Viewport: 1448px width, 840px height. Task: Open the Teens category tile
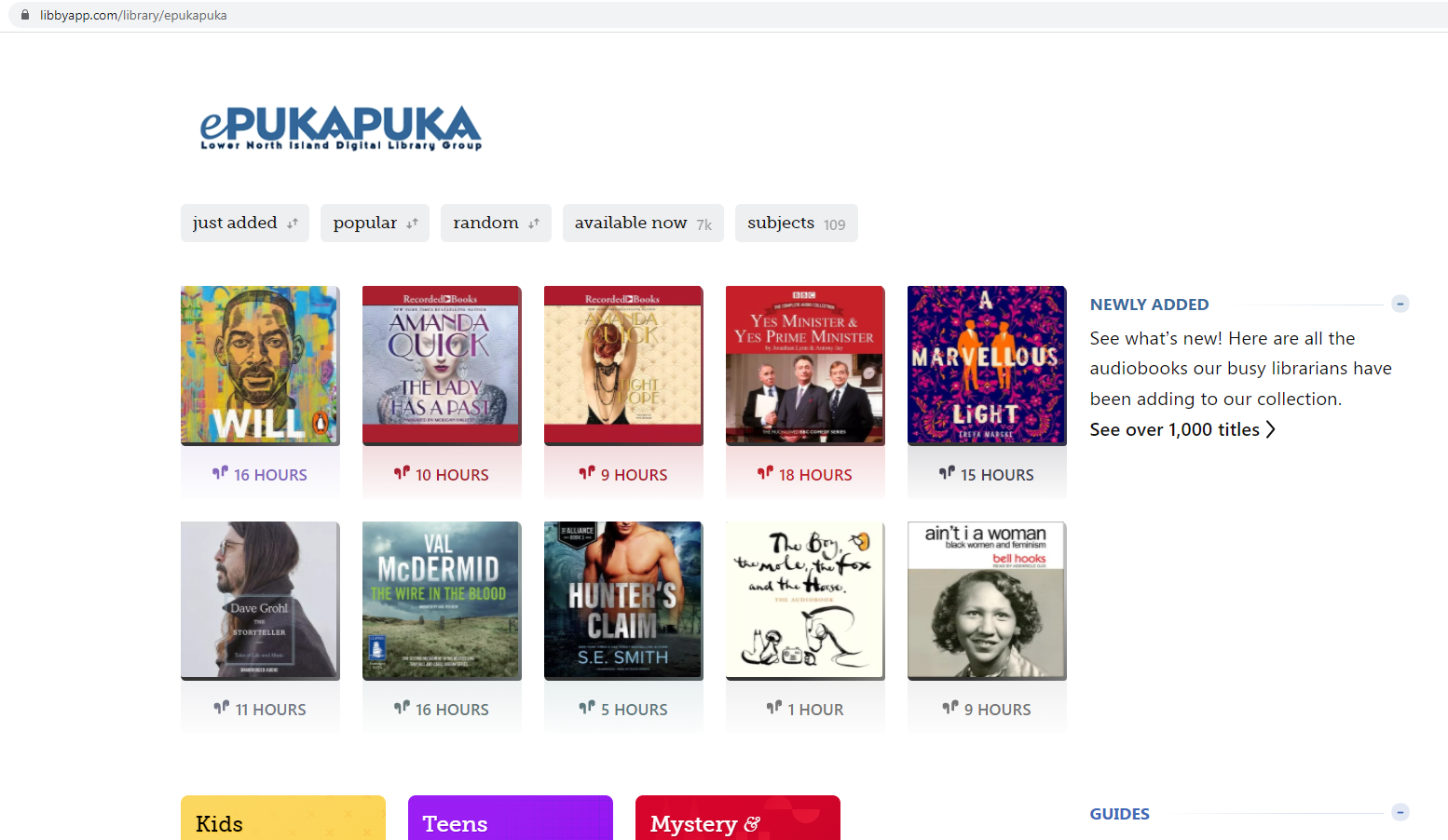[511, 818]
